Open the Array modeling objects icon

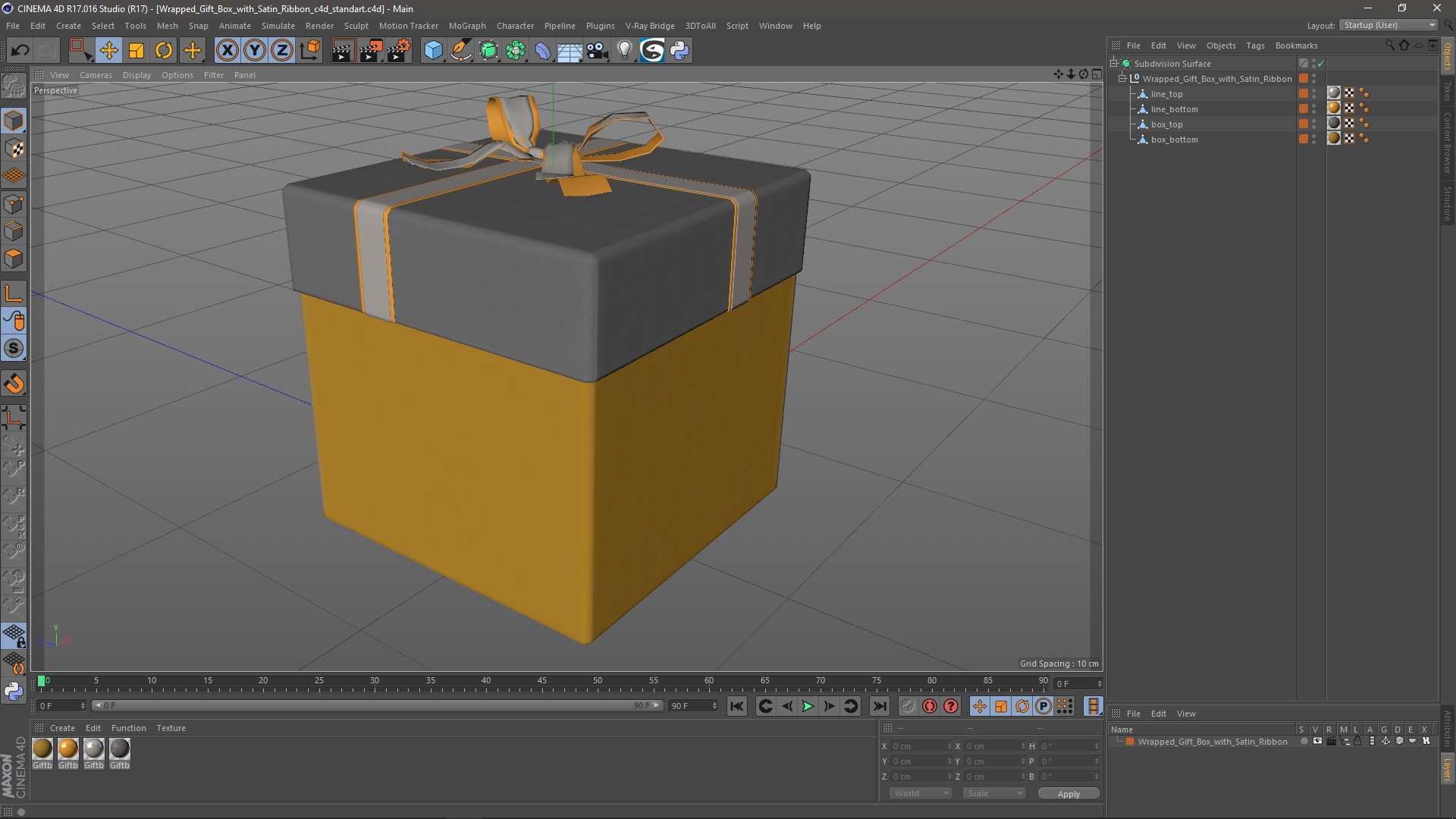click(x=516, y=51)
